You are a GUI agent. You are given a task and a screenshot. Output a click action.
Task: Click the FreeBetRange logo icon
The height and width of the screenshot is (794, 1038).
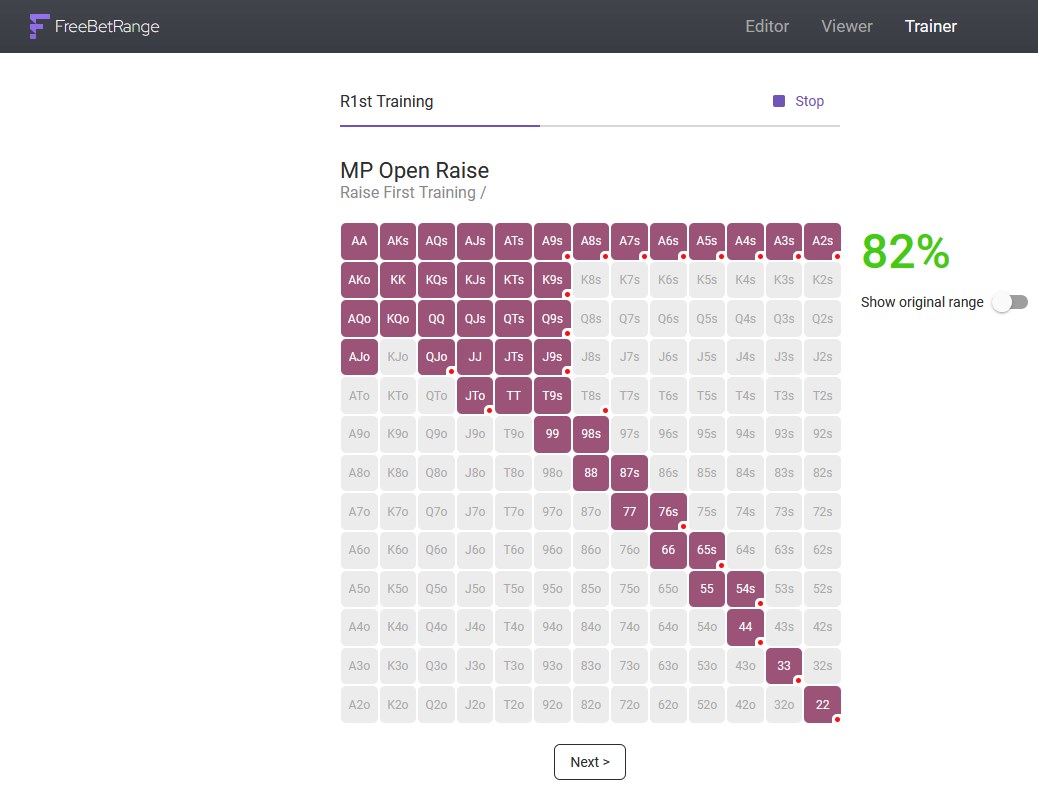39,26
